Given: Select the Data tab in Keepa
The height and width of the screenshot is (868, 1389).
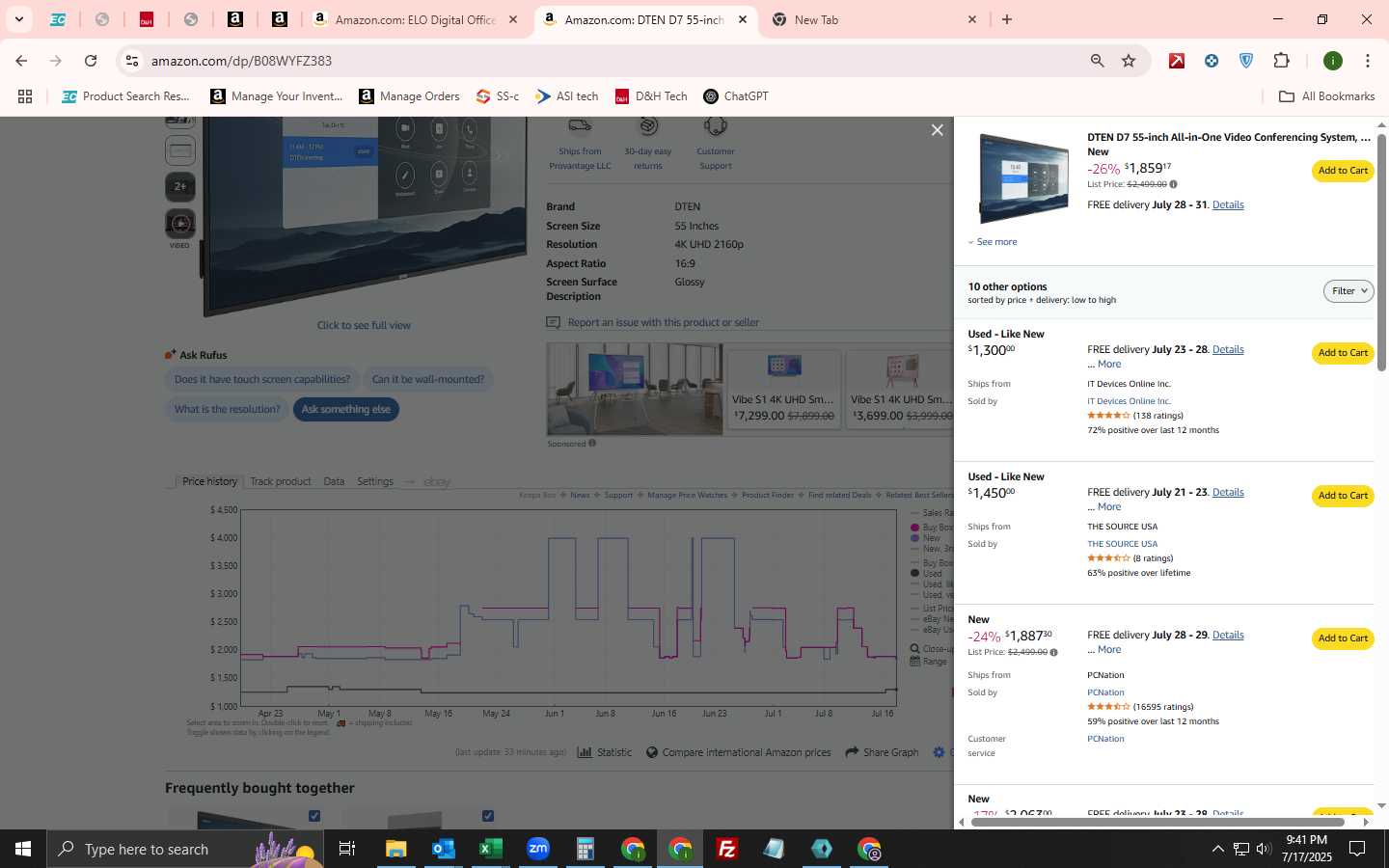Looking at the screenshot, I should (334, 481).
